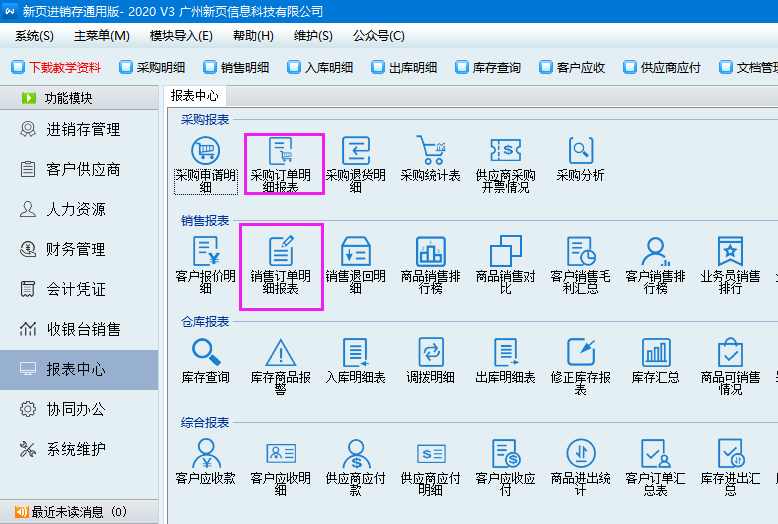
Task: Open the 库存商品报警 warning report
Action: click(x=281, y=367)
